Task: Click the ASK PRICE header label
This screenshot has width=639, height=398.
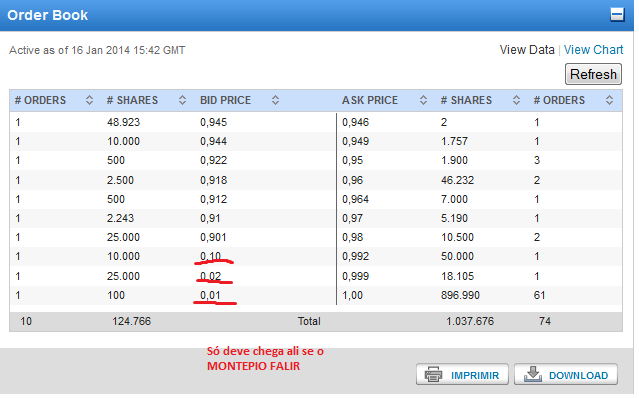Action: pos(370,100)
